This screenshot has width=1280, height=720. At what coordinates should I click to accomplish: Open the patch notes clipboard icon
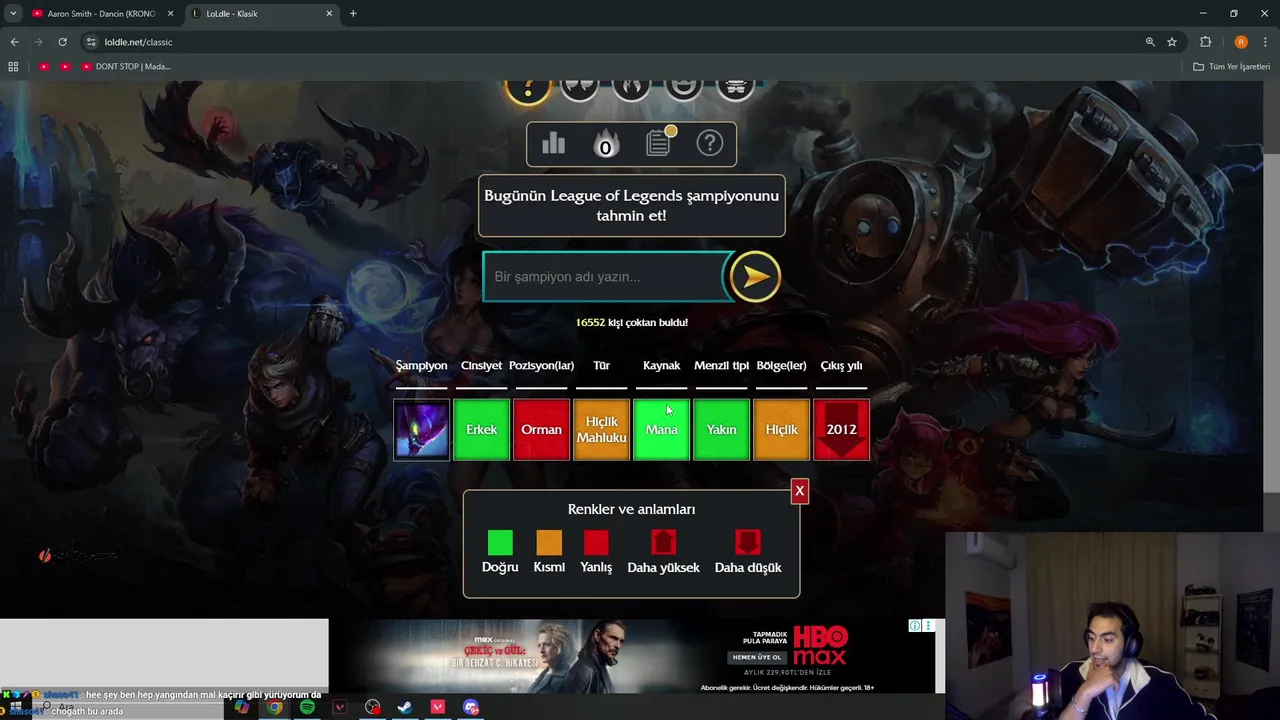(x=659, y=143)
